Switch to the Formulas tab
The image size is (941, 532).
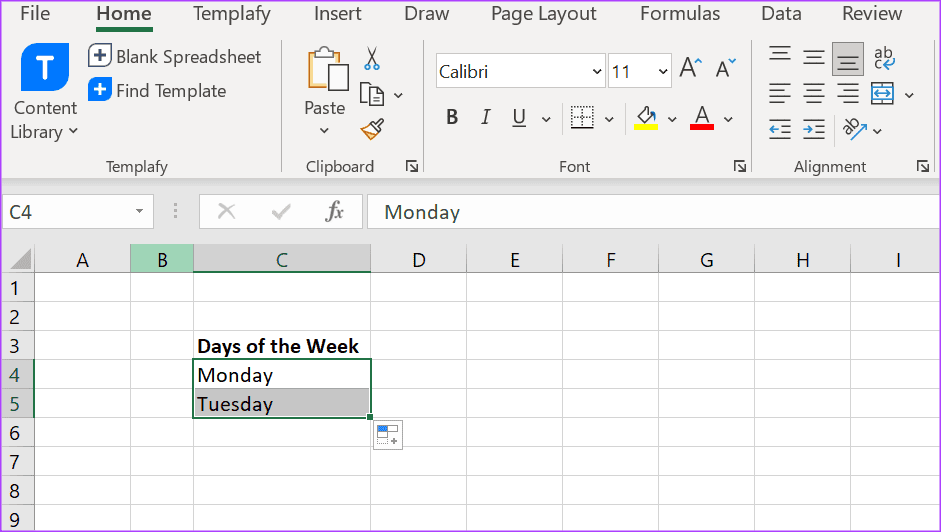(x=680, y=14)
